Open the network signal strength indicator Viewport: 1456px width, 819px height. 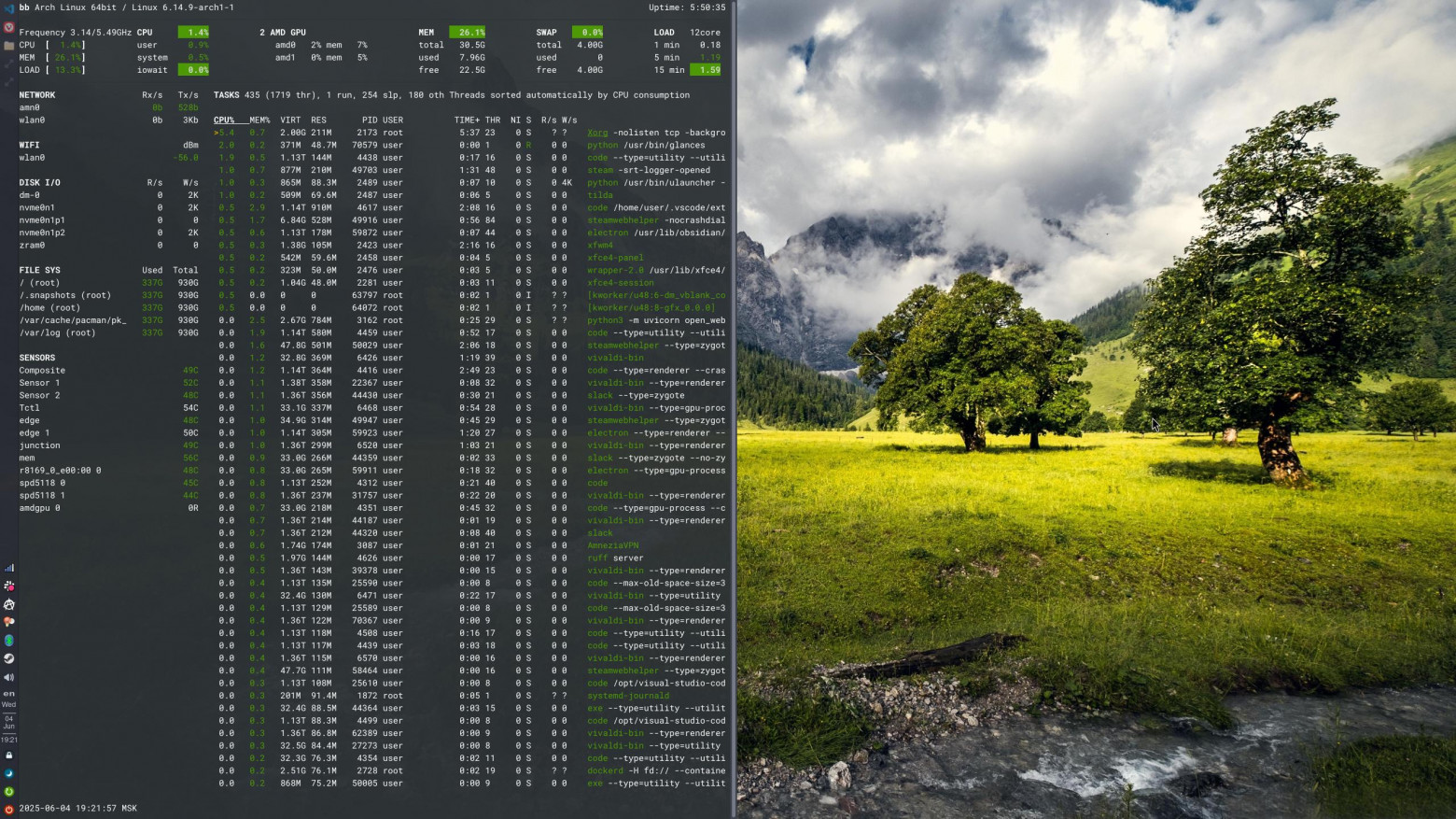[x=9, y=568]
